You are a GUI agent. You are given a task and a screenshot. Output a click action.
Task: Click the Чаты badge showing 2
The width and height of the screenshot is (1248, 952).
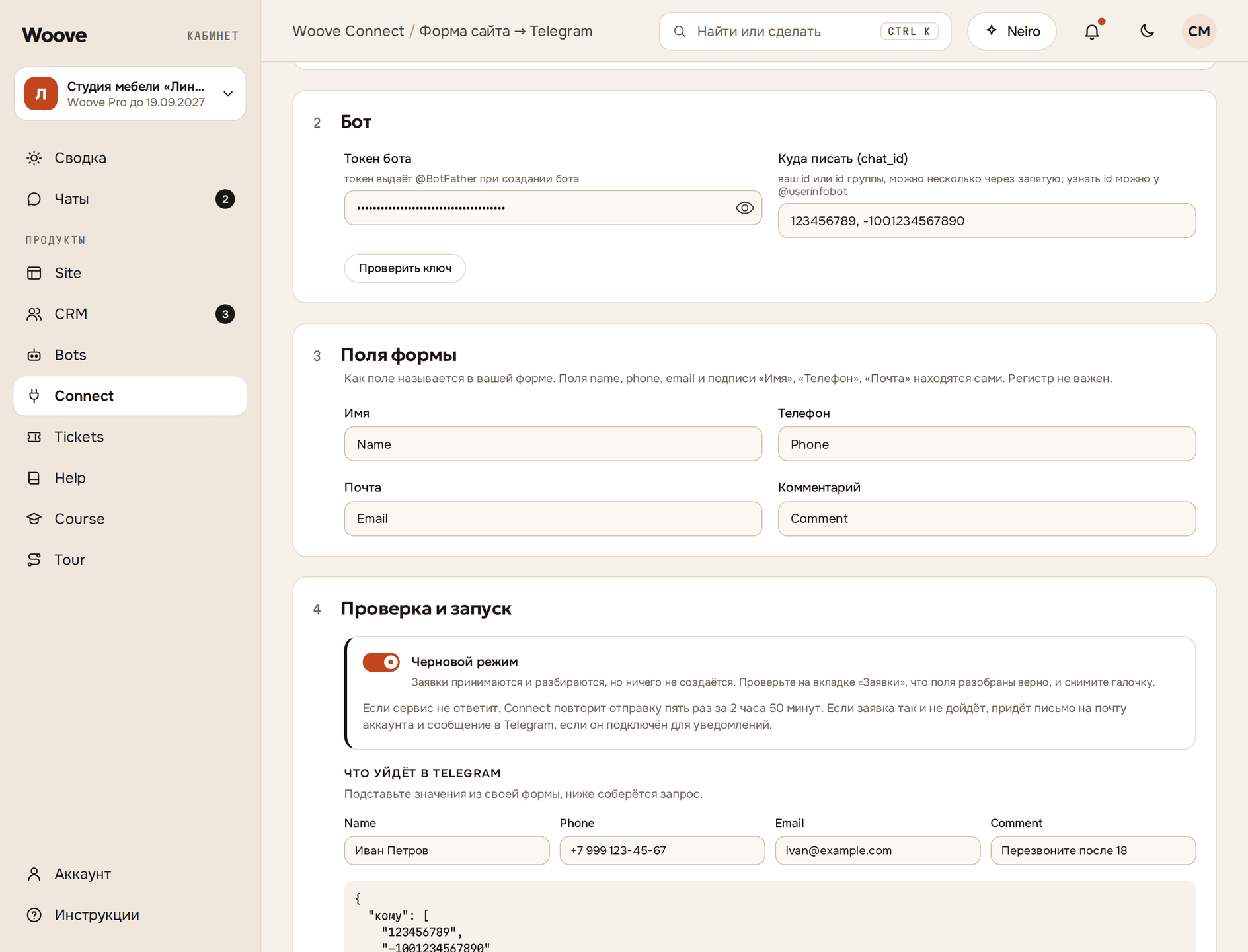pos(225,199)
